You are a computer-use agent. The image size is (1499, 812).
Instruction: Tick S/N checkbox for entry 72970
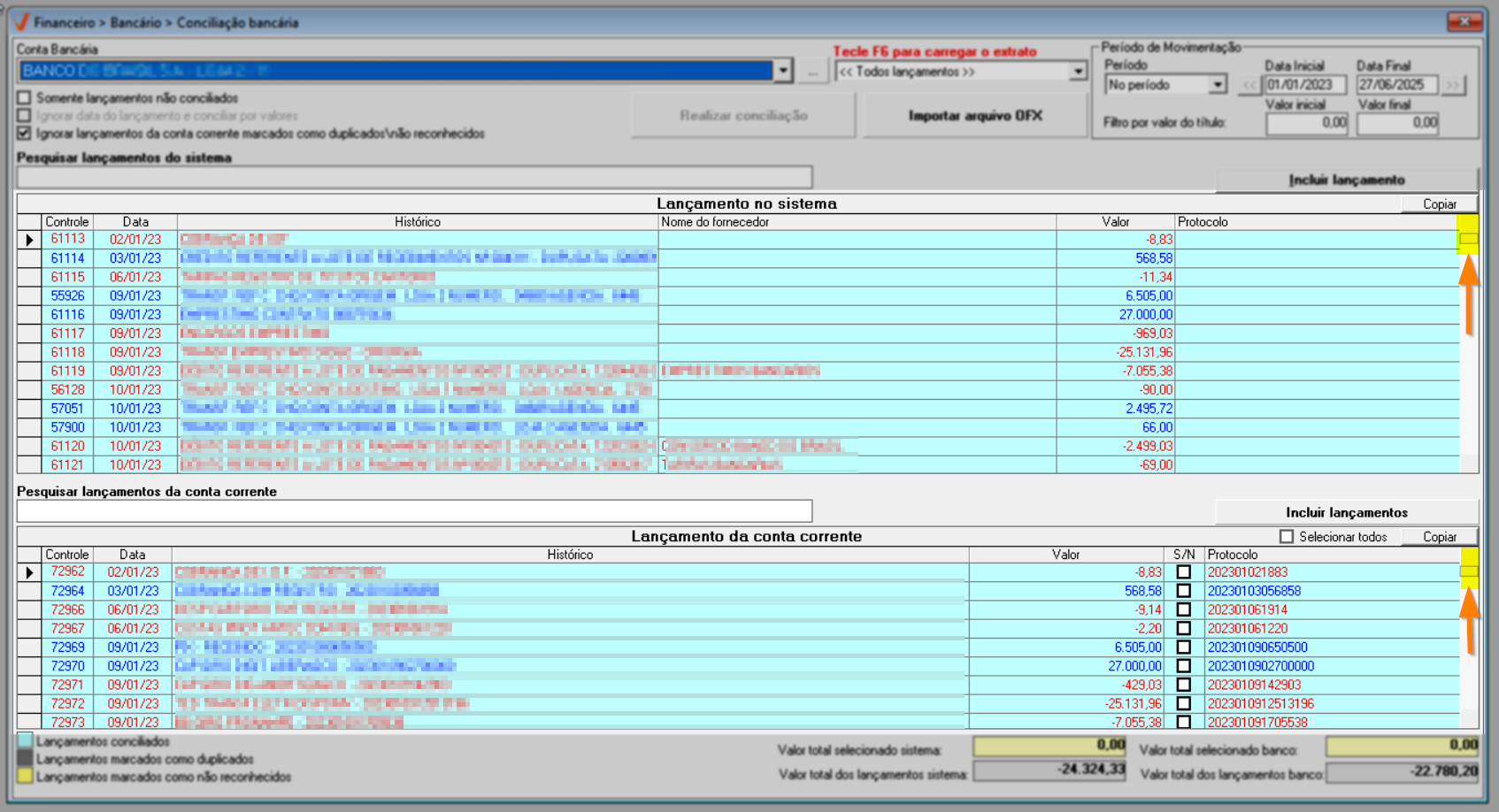[x=1184, y=666]
